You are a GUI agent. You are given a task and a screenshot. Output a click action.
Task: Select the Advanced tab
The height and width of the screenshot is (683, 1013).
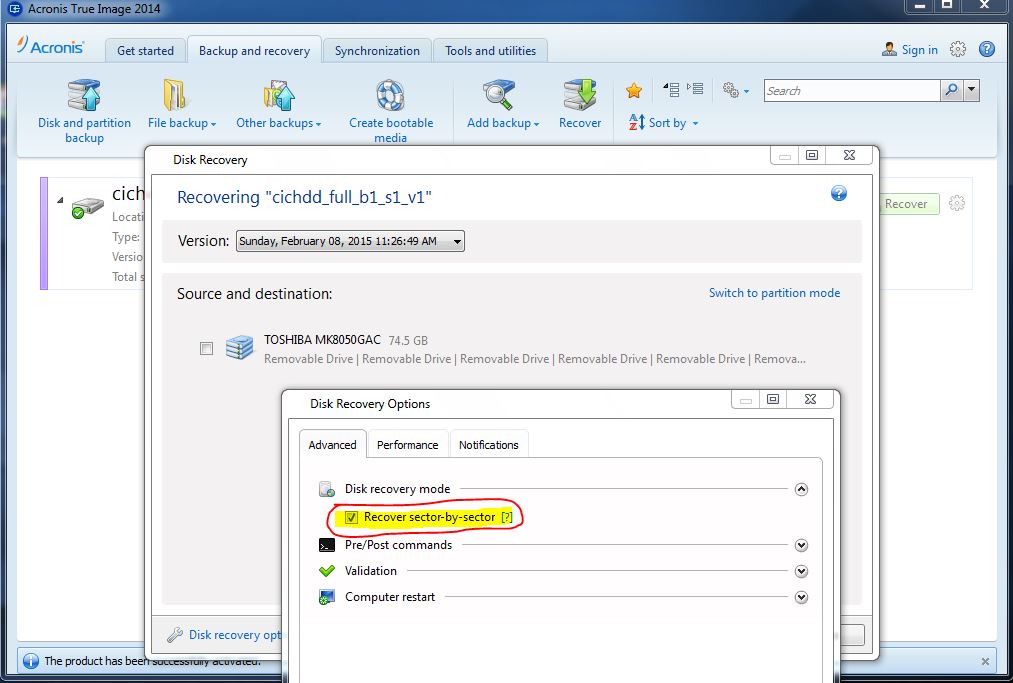[x=332, y=445]
